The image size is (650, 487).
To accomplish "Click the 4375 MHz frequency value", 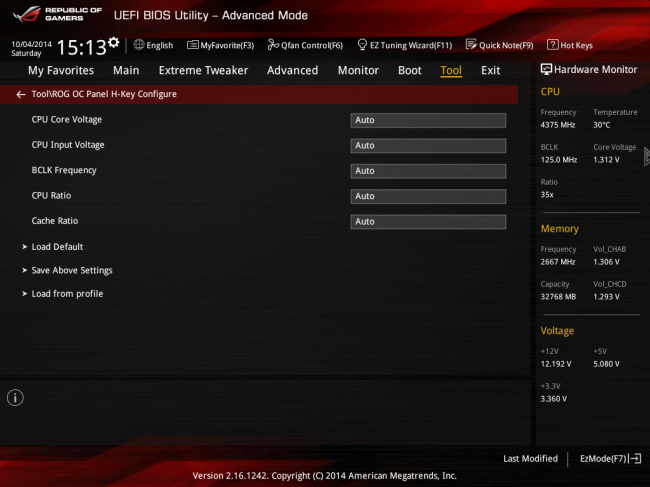I will coord(558,125).
